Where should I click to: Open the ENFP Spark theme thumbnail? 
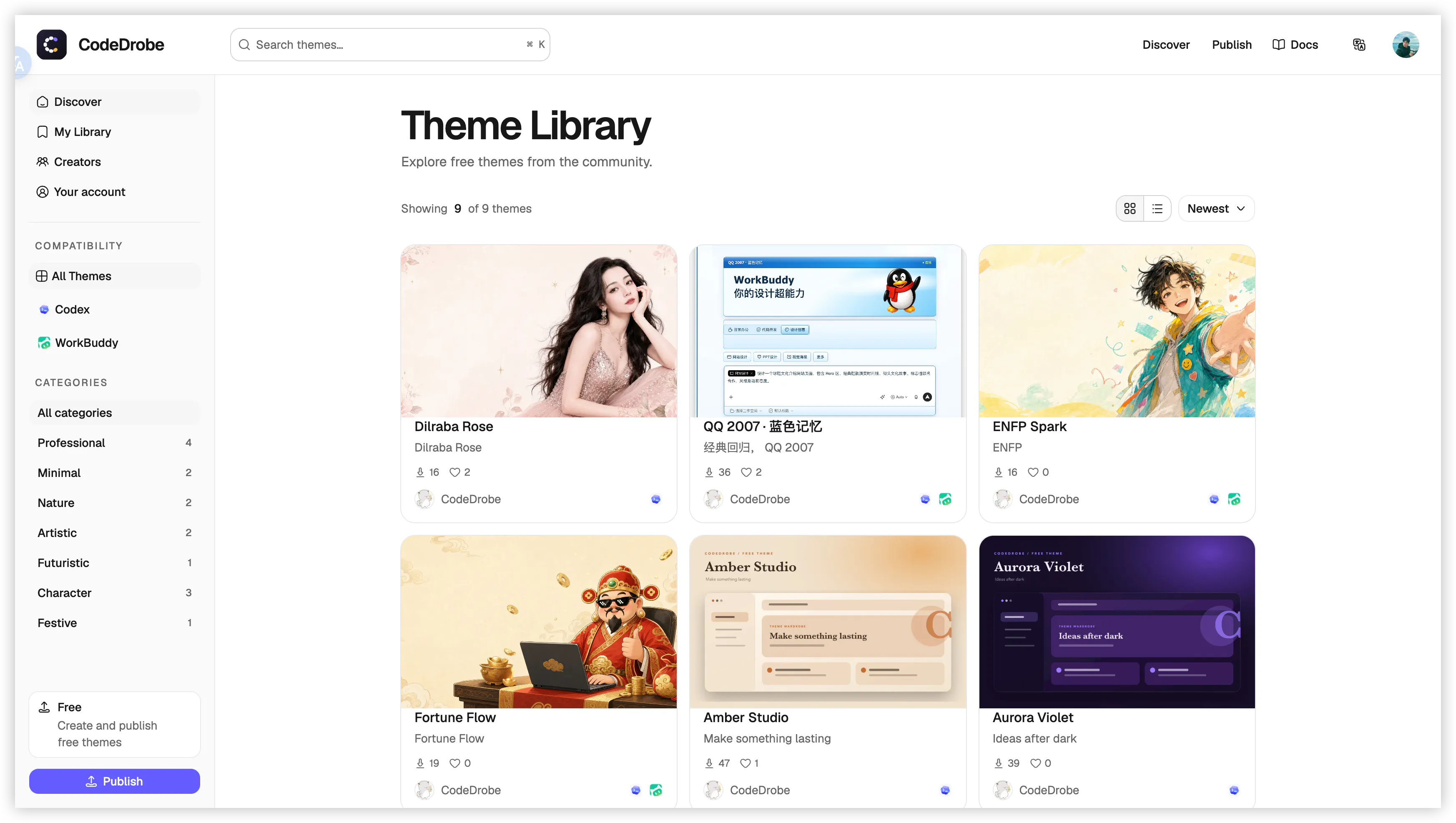[x=1116, y=331]
